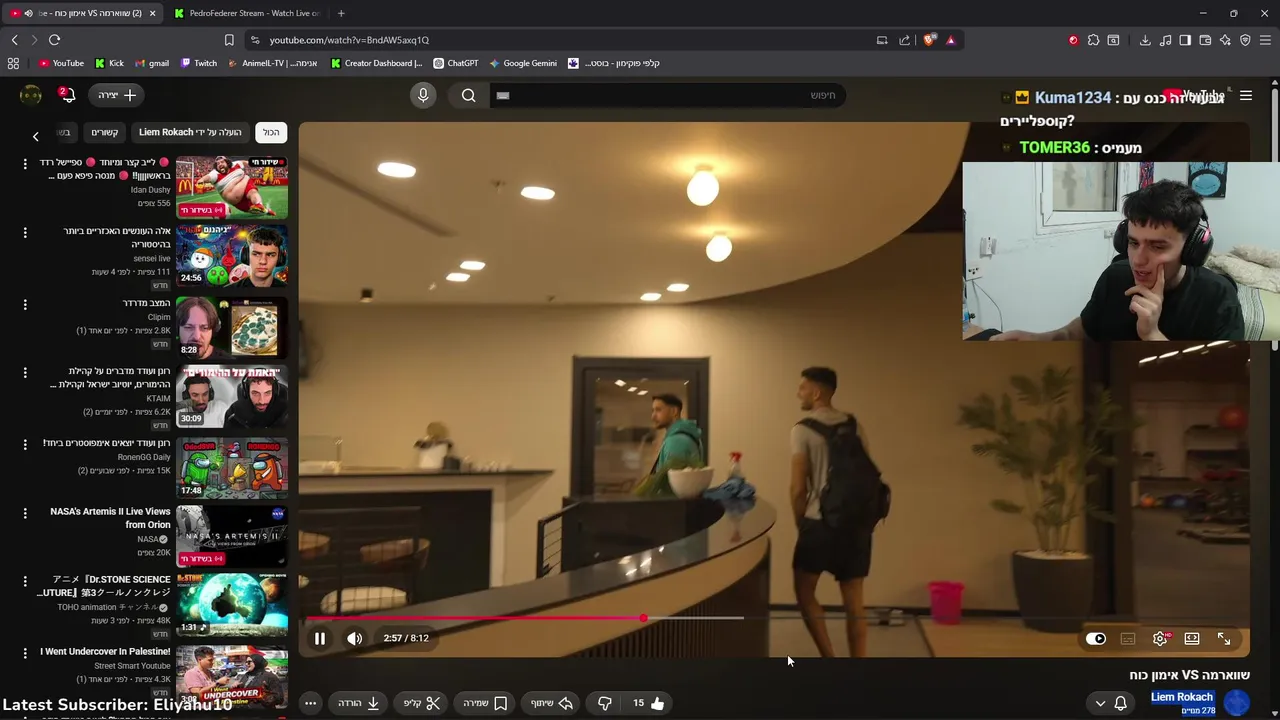
Task: Open options for NASA's Artemis II video
Action: 25,513
